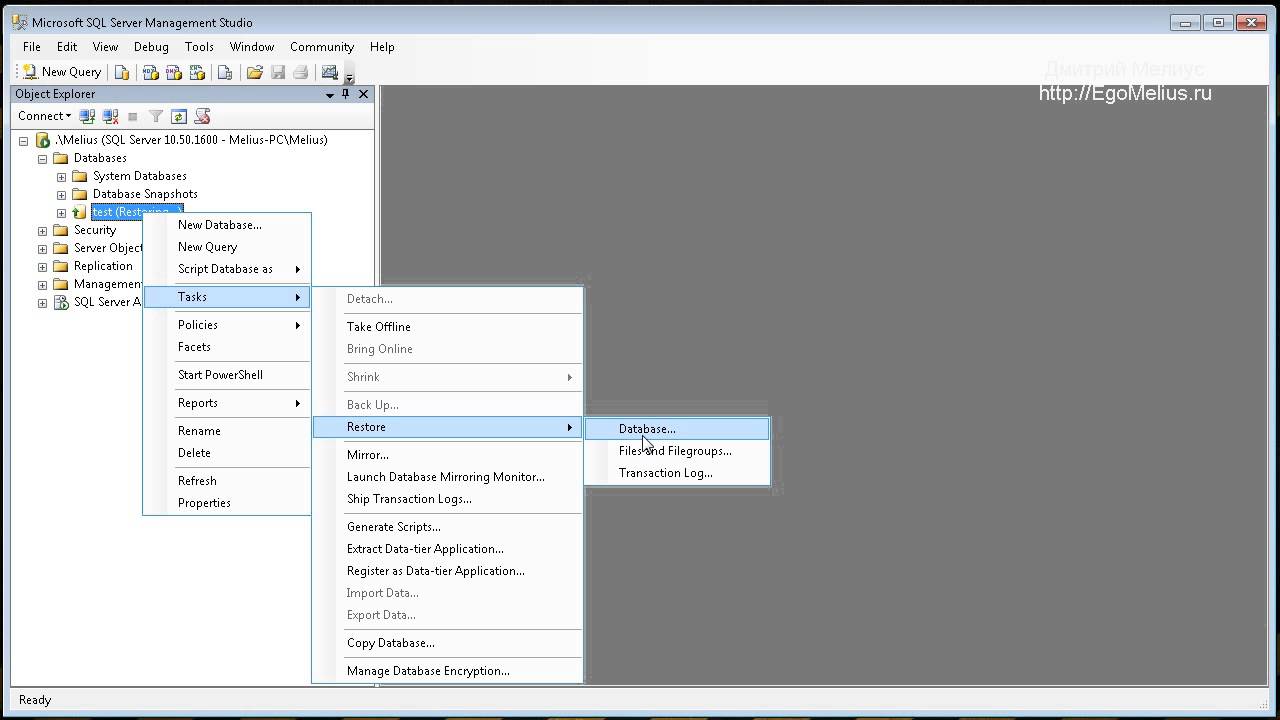Click the Disconnect icon in Object Explorer
This screenshot has width=1280, height=720.
(111, 116)
